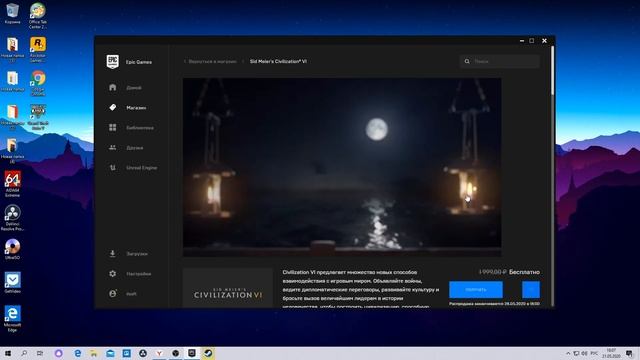This screenshot has height=360, width=640.
Task: Open Mail app from taskbar
Action: tap(110, 353)
